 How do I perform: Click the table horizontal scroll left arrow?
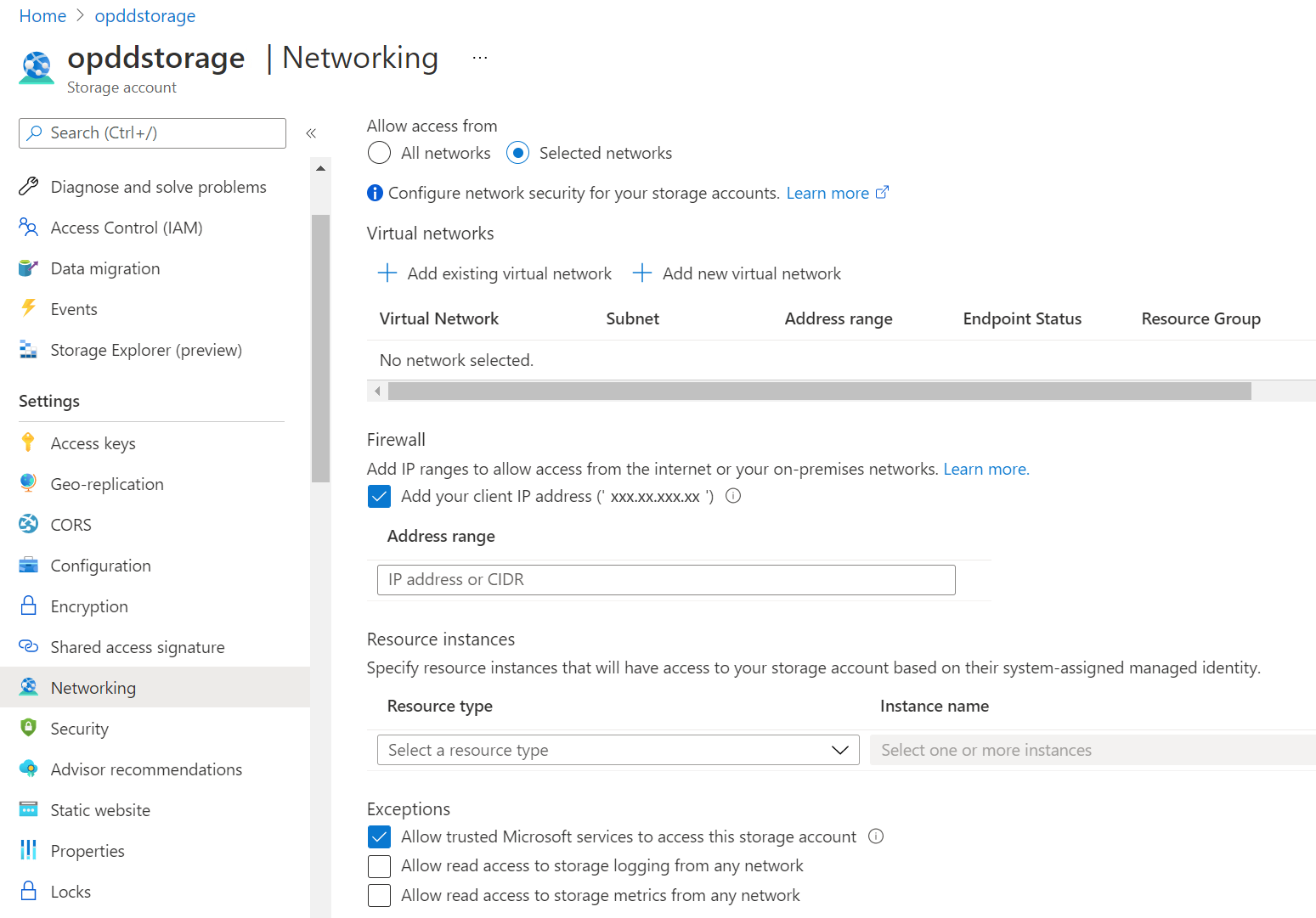point(377,391)
